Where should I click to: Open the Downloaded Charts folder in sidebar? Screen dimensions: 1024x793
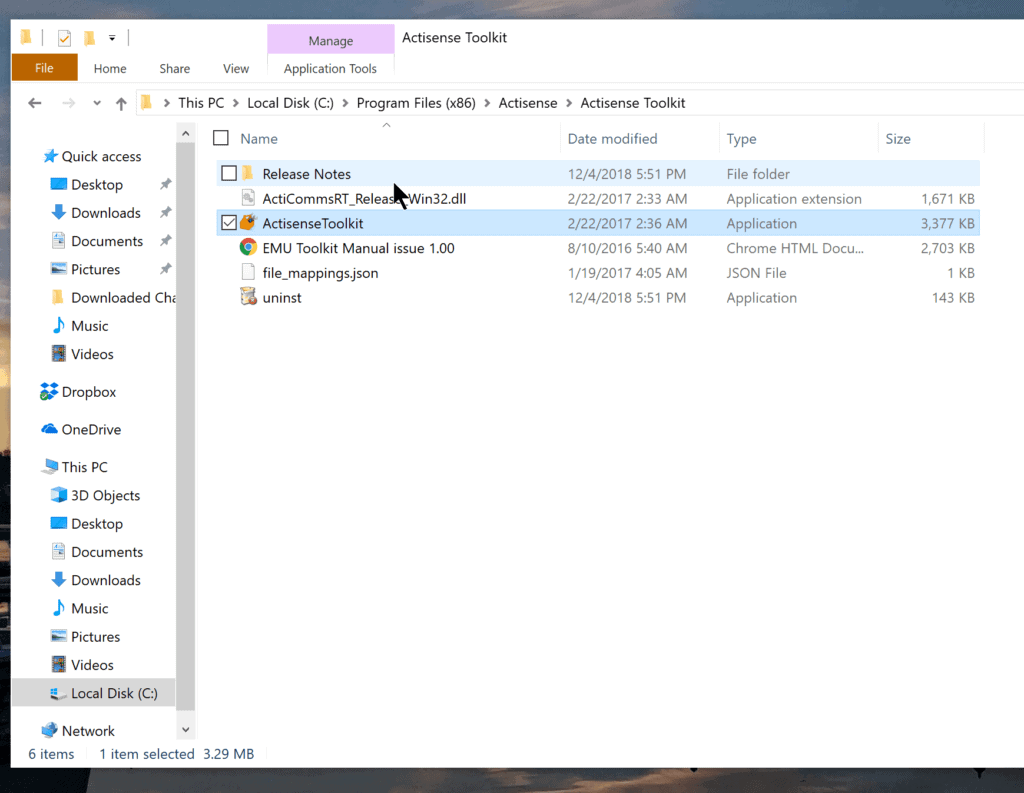[123, 297]
